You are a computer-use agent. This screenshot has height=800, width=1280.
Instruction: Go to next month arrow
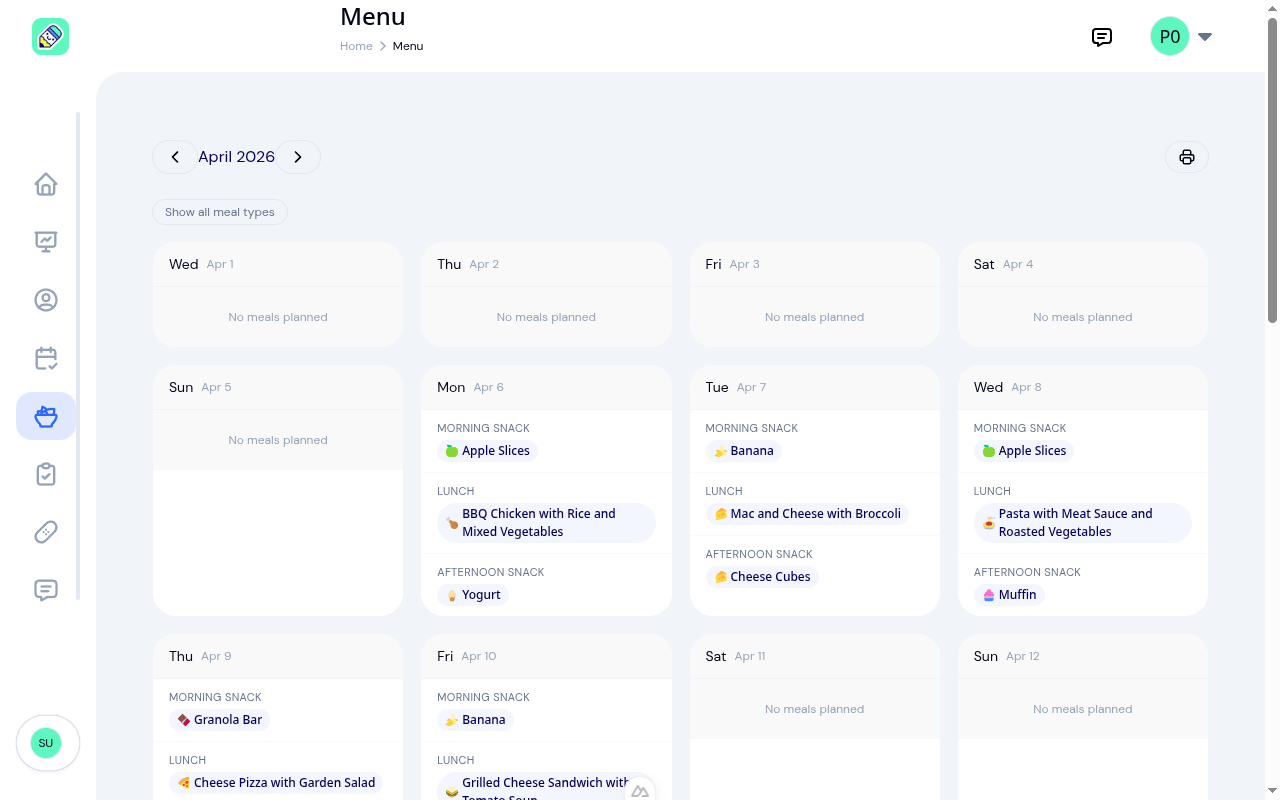pos(298,157)
